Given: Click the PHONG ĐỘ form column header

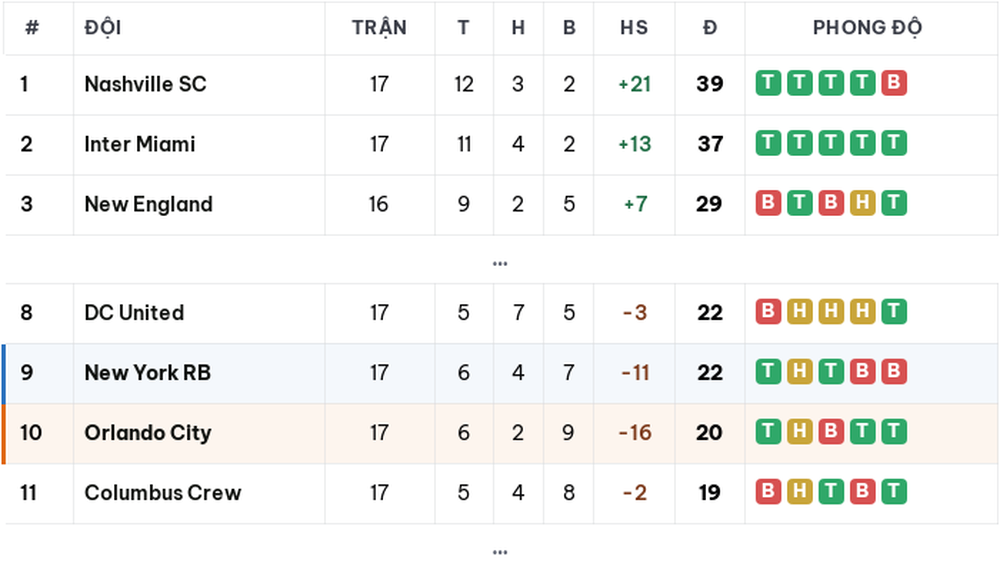Looking at the screenshot, I should [x=867, y=27].
